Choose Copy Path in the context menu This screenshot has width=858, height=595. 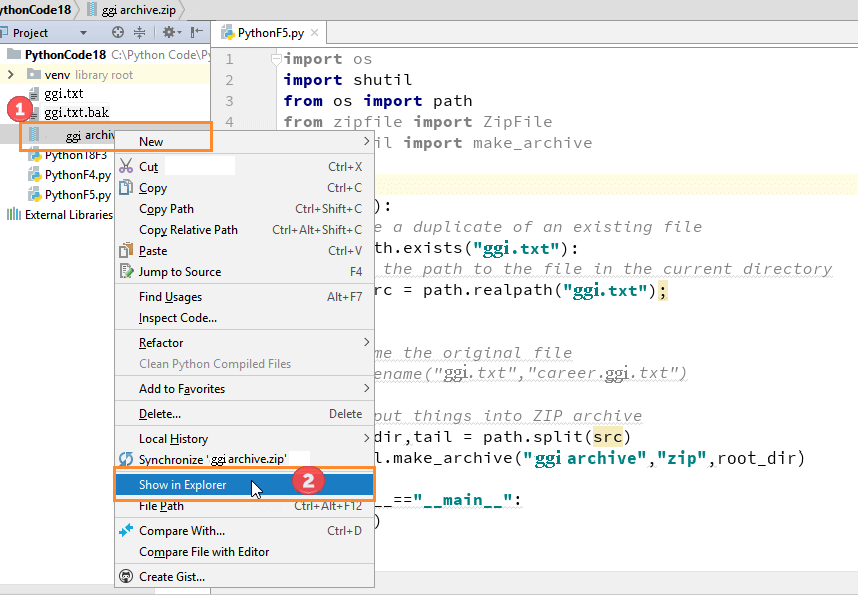click(x=166, y=209)
